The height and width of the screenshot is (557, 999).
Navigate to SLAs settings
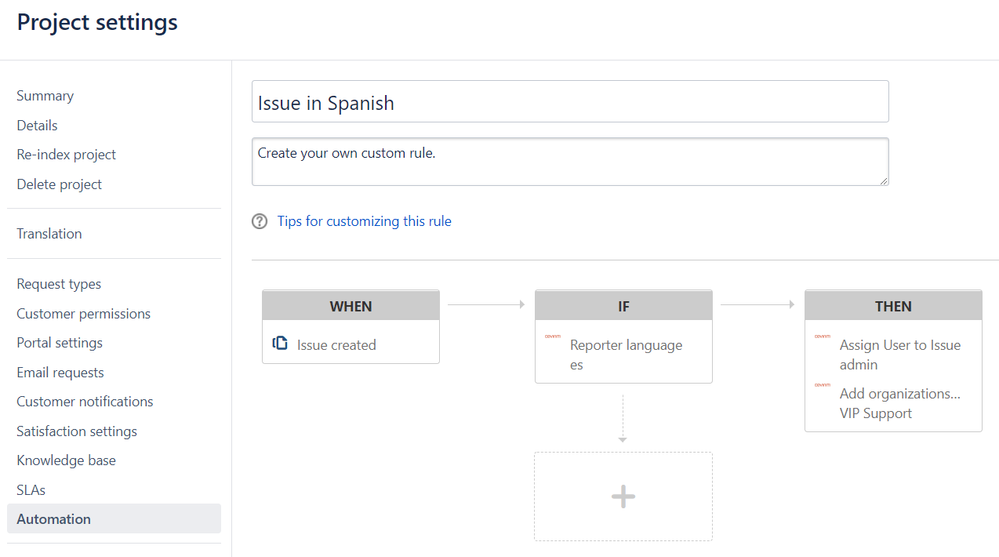31,490
